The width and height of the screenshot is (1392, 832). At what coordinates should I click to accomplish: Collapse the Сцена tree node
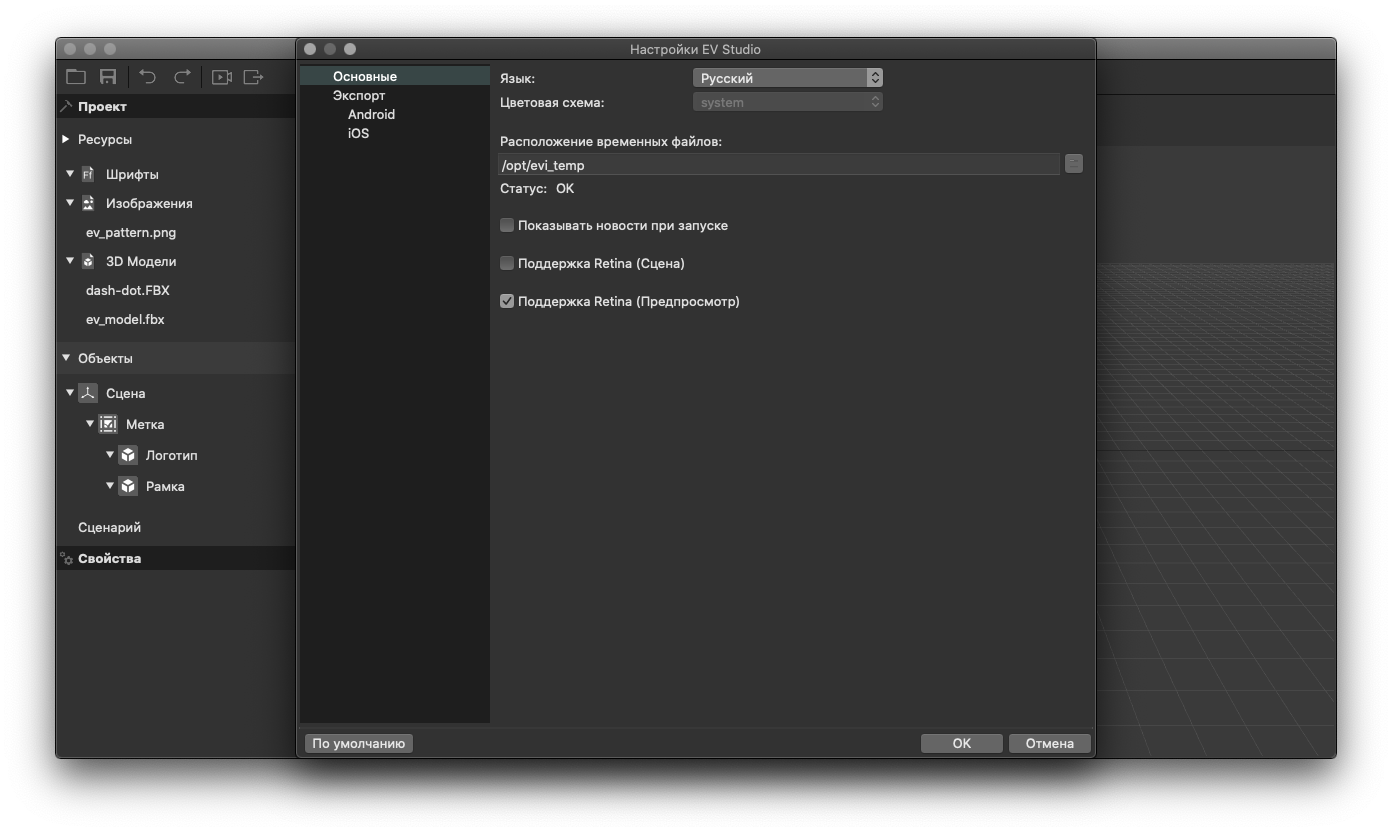pyautogui.click(x=70, y=392)
